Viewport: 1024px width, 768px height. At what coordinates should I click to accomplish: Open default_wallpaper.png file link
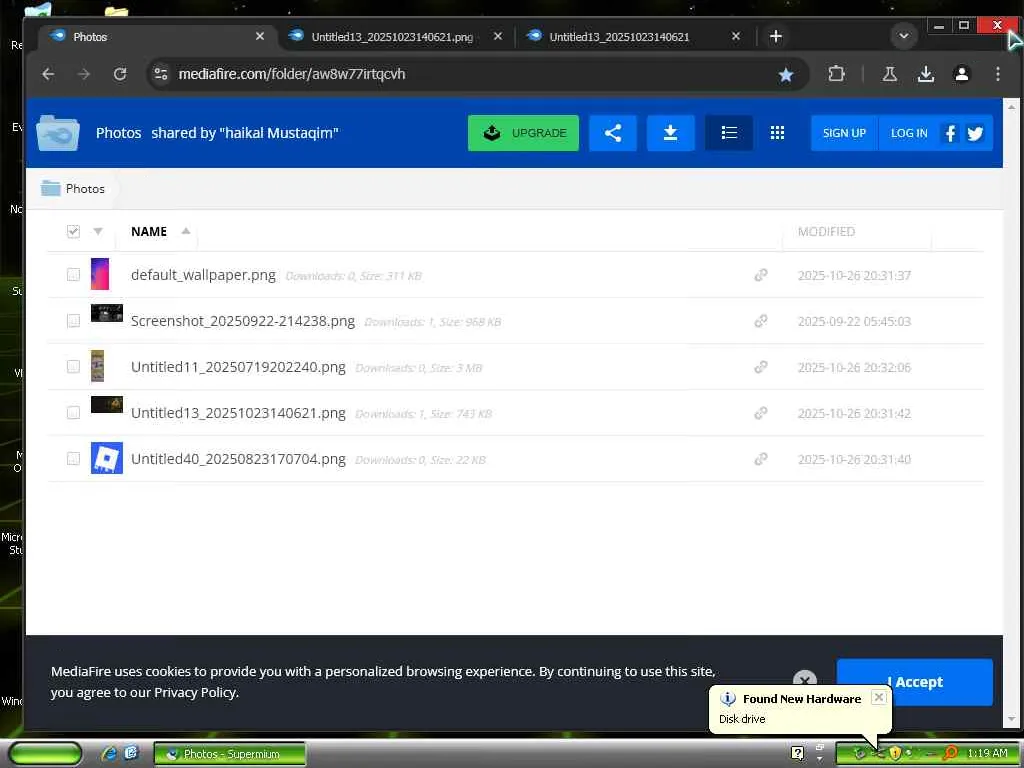click(x=203, y=275)
